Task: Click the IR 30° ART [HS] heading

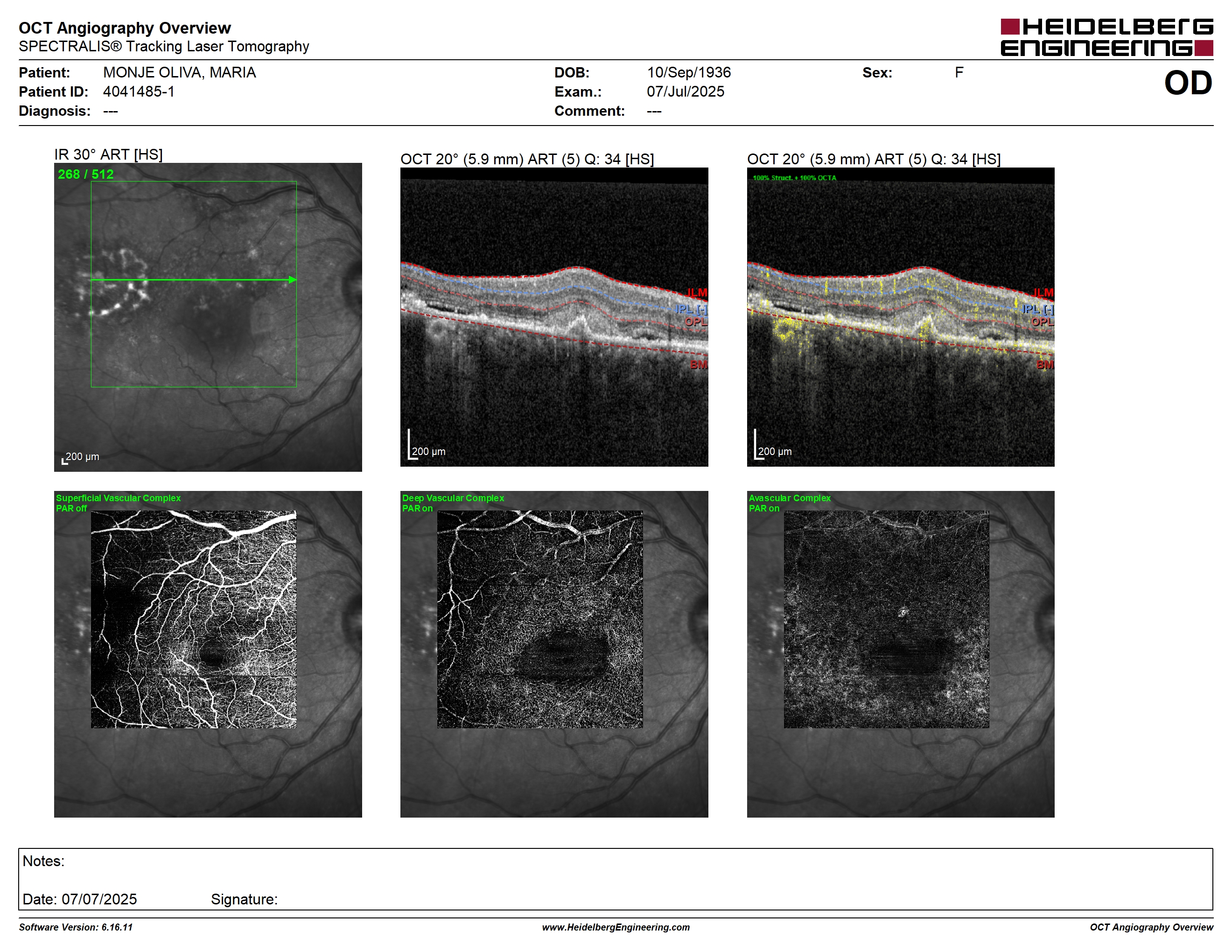Action: tap(108, 154)
